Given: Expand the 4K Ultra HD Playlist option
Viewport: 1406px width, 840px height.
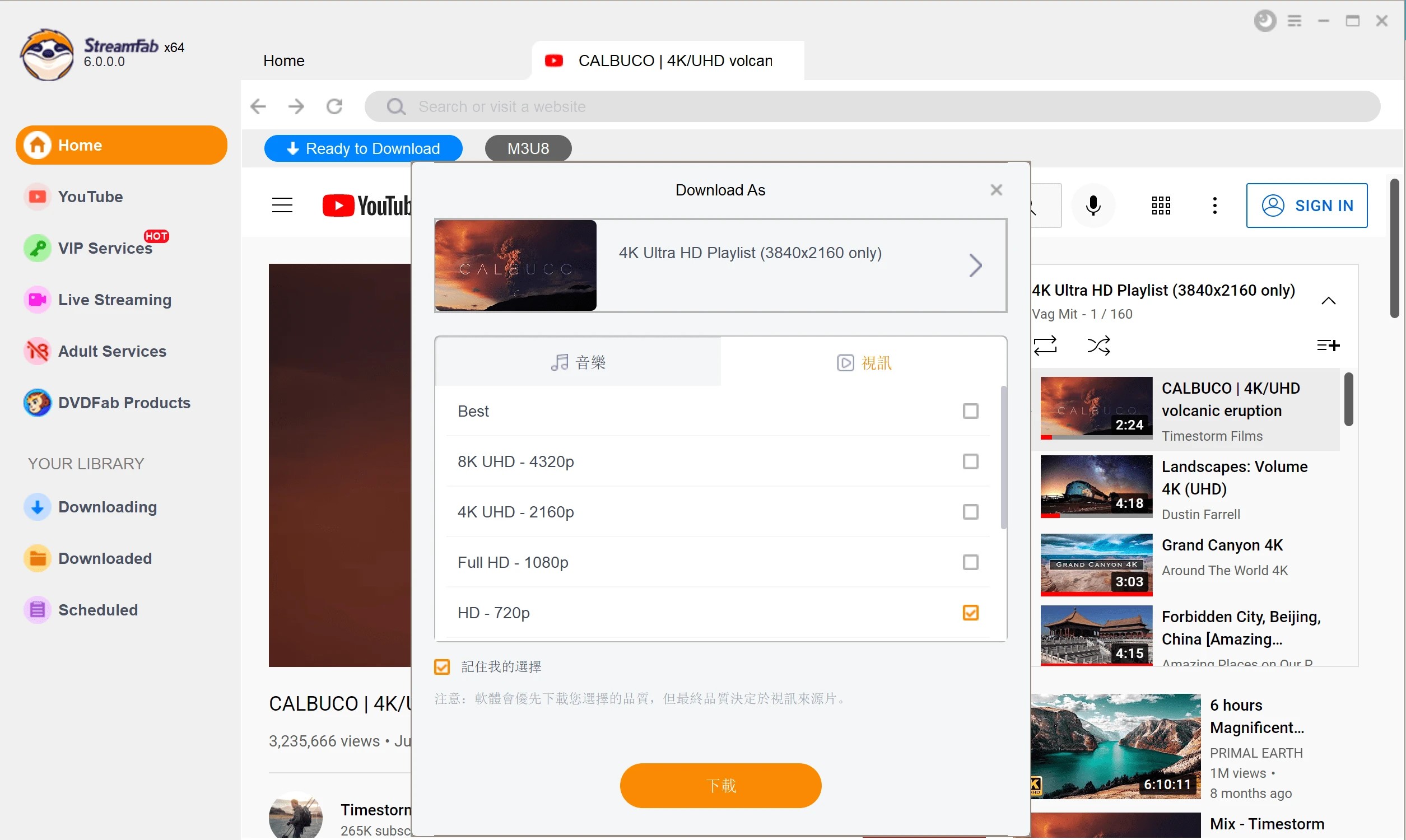Looking at the screenshot, I should click(x=975, y=265).
